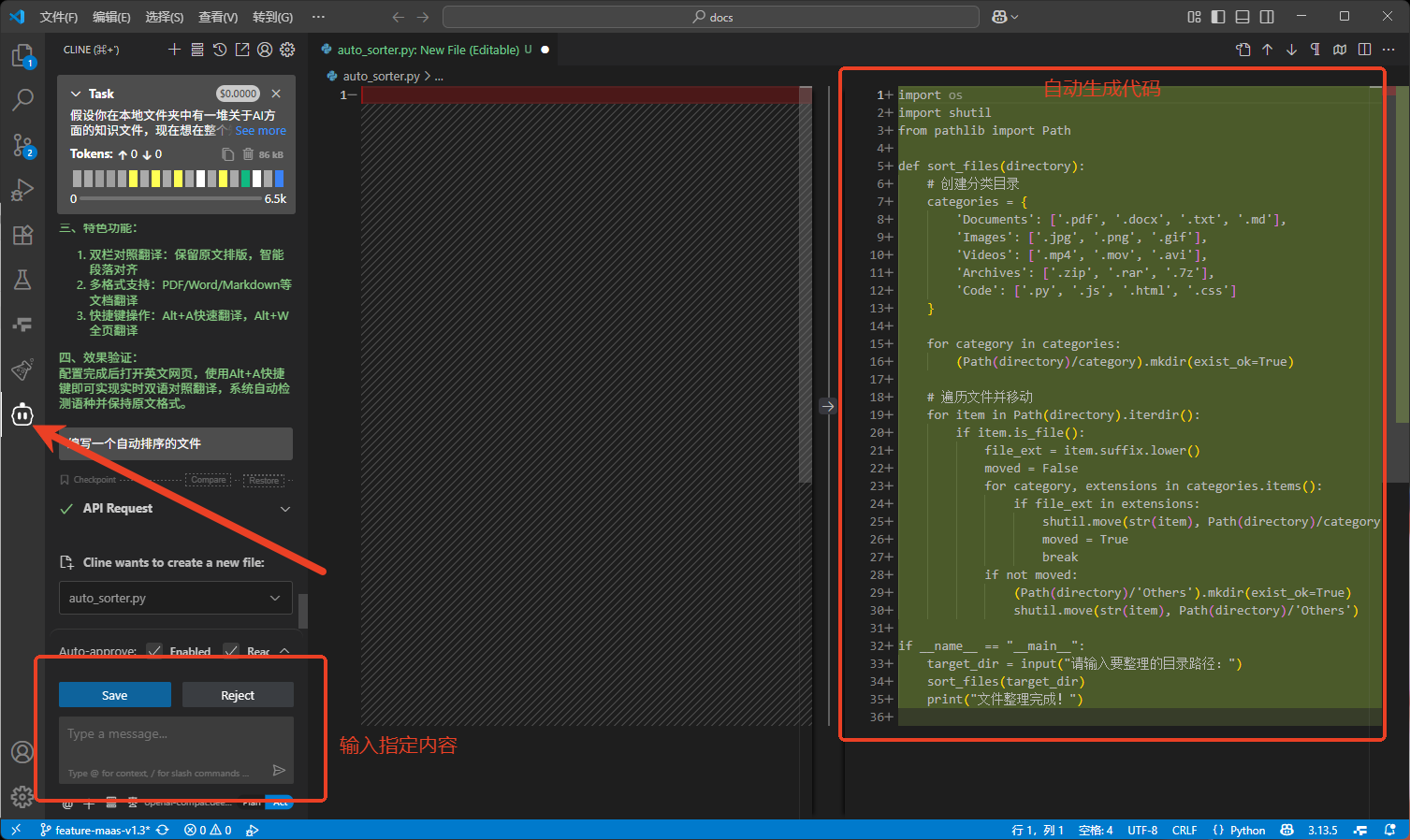Start a new Cline task with plus icon
Screen dimensions: 1410x840
pyautogui.click(x=174, y=50)
